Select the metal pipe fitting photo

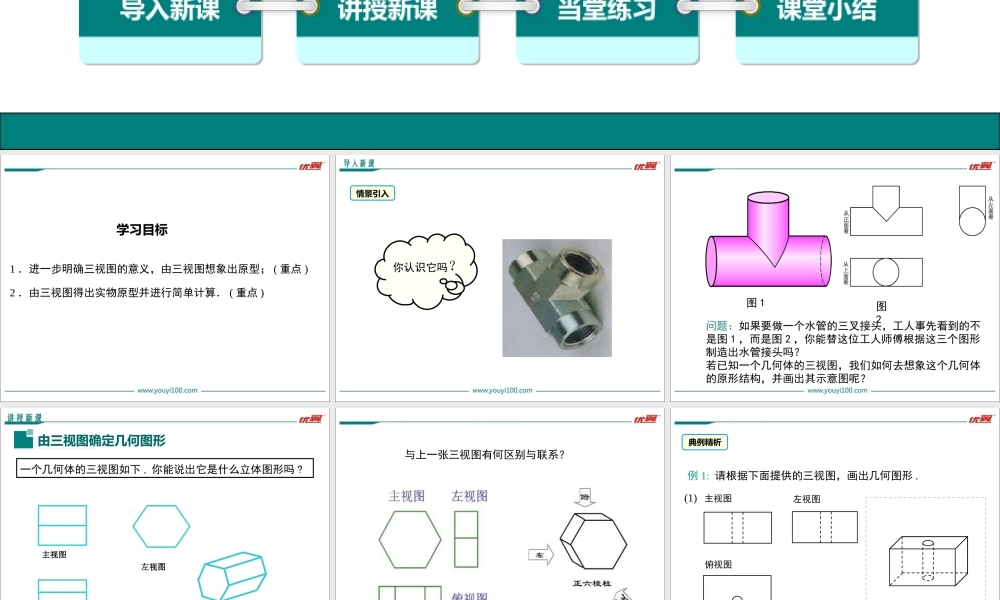[556, 298]
